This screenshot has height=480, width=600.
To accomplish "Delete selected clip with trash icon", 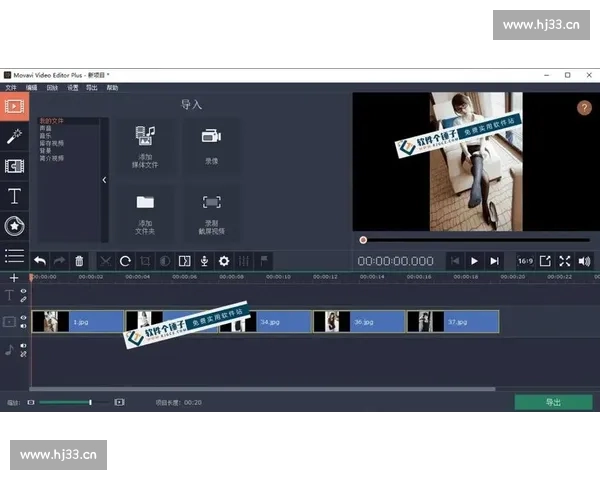I will [x=80, y=261].
